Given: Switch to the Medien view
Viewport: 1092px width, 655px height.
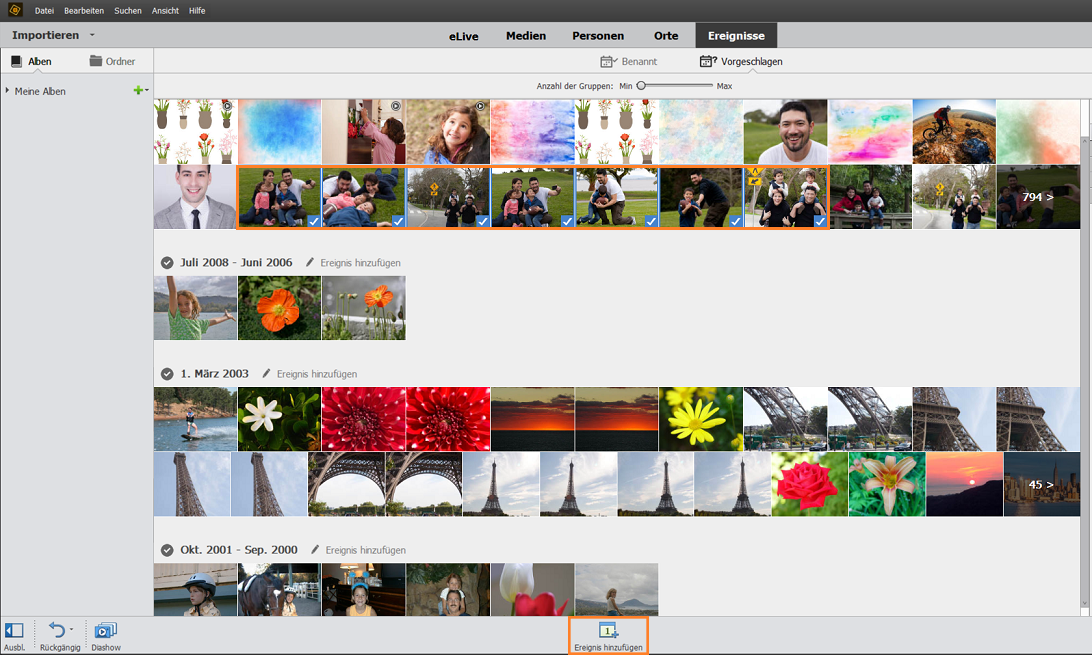Looking at the screenshot, I should 526,35.
